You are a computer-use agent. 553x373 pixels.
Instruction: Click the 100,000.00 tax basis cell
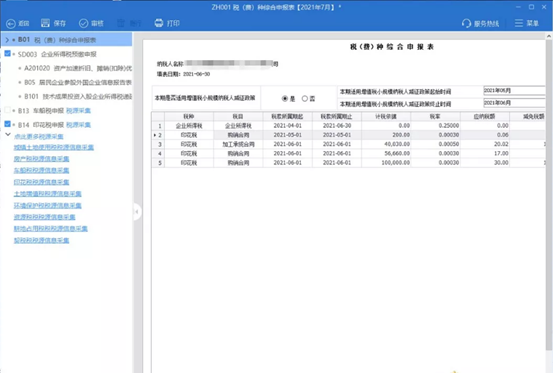tap(386, 163)
